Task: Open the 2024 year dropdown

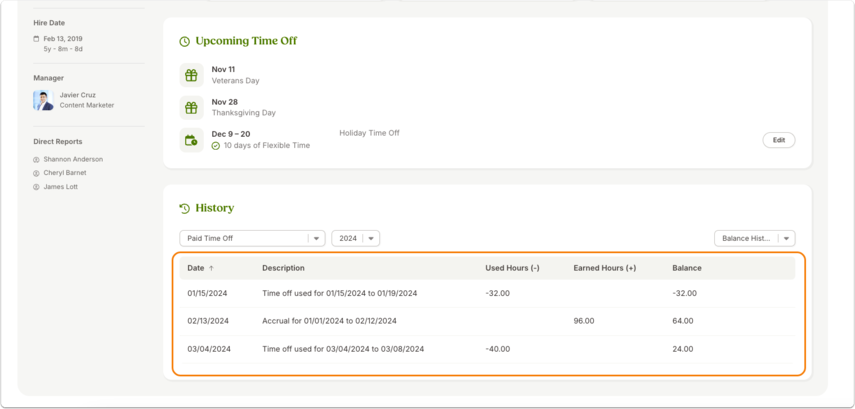Action: coord(356,238)
